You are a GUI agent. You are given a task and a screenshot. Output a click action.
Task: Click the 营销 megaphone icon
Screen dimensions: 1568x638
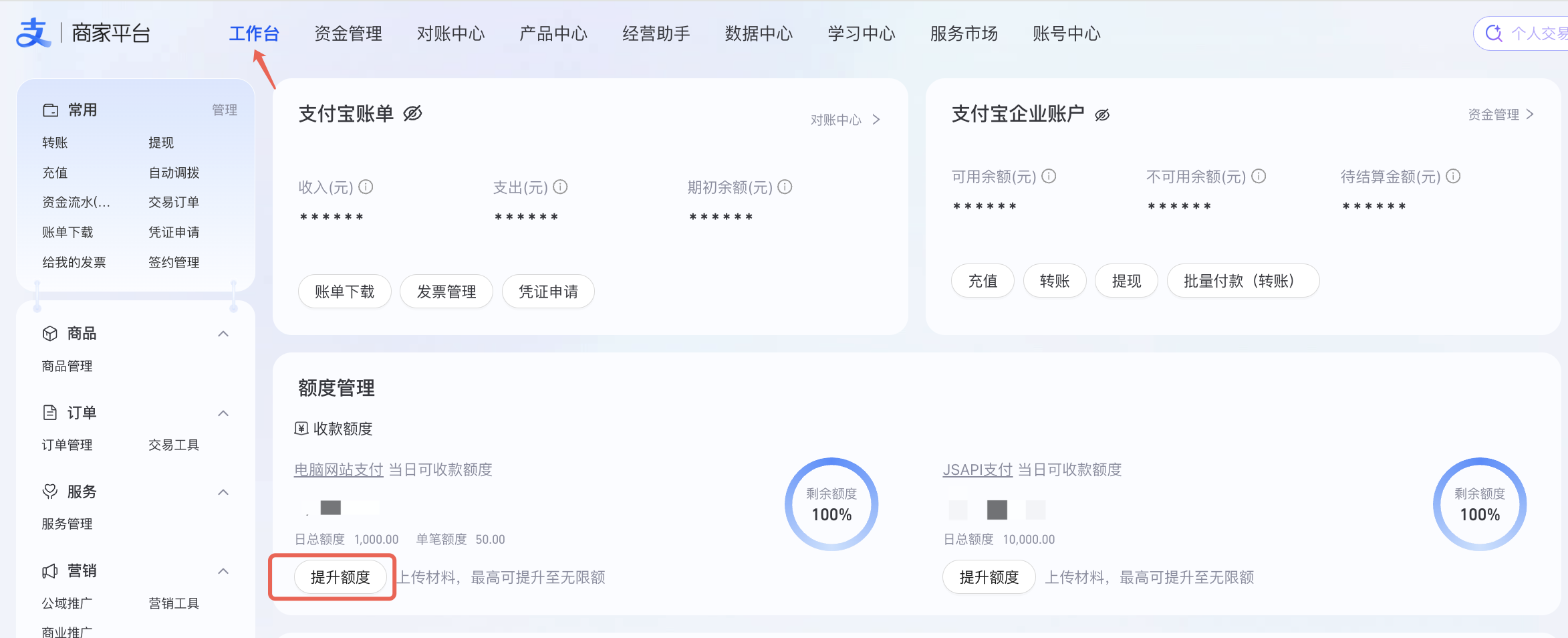[x=50, y=571]
